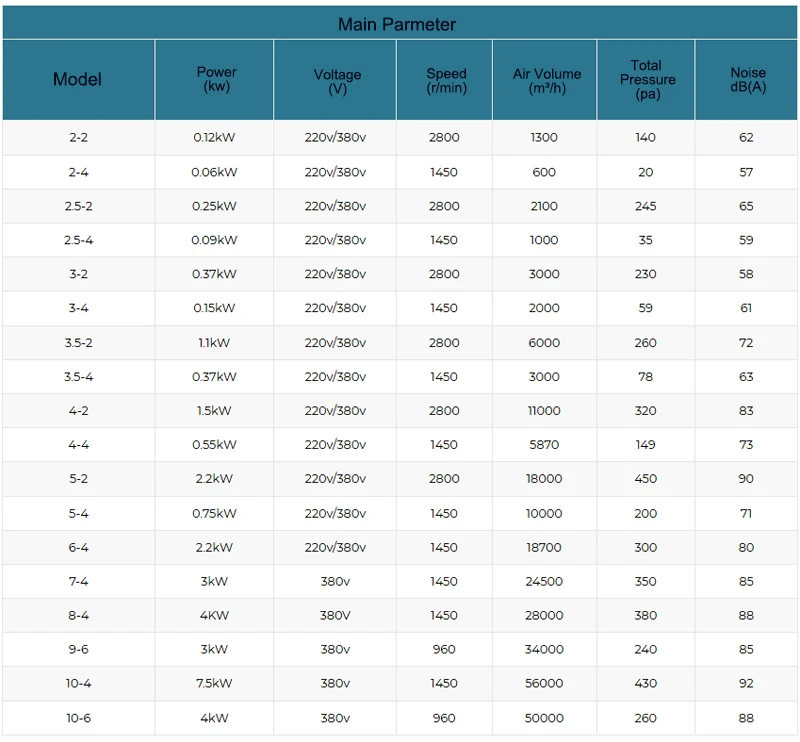The image size is (800, 742).
Task: Select air volume "6000"
Action: (x=544, y=343)
